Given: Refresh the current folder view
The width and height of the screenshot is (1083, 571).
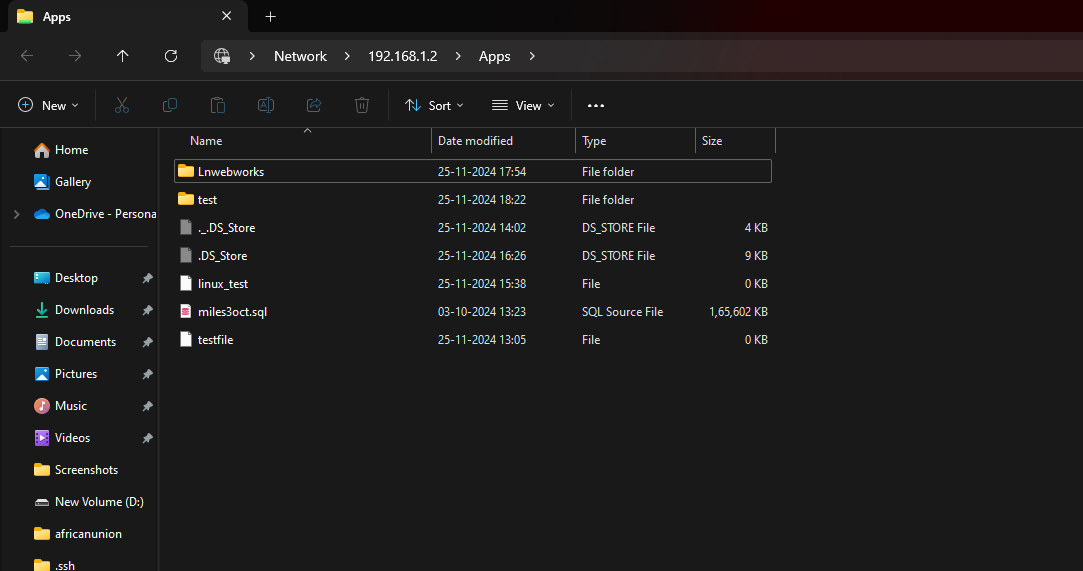Looking at the screenshot, I should [171, 56].
